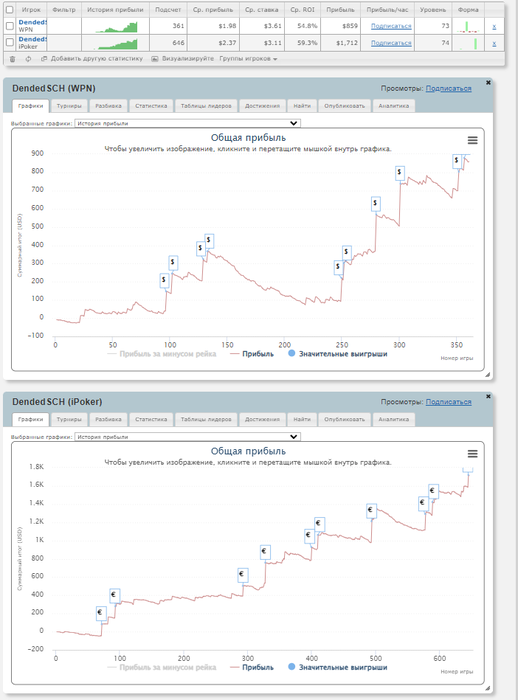Click the trash delete icon under the table

tap(13, 59)
